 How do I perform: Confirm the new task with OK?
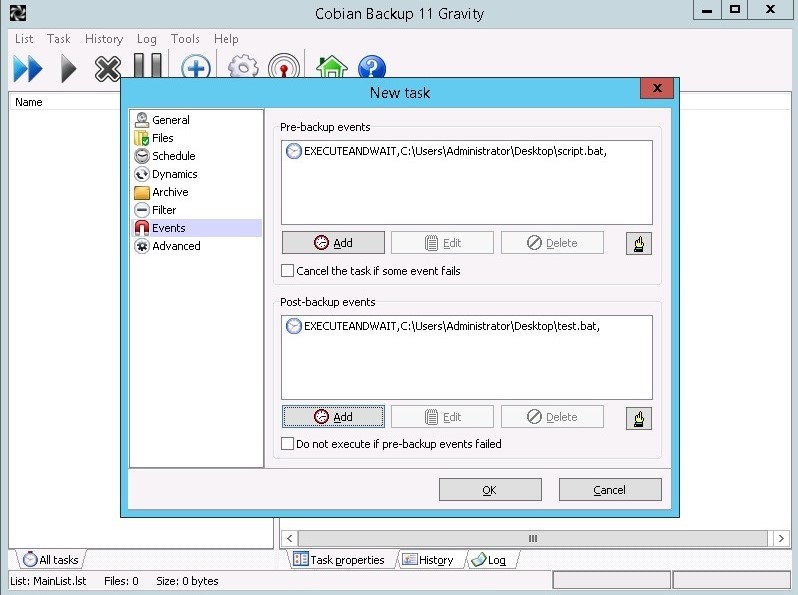(490, 490)
